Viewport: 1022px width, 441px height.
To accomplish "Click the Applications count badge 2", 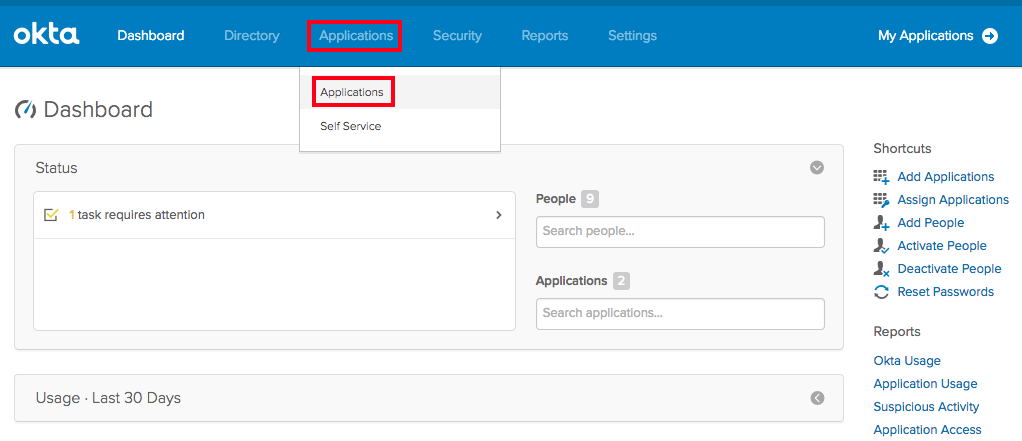I will pyautogui.click(x=621, y=281).
